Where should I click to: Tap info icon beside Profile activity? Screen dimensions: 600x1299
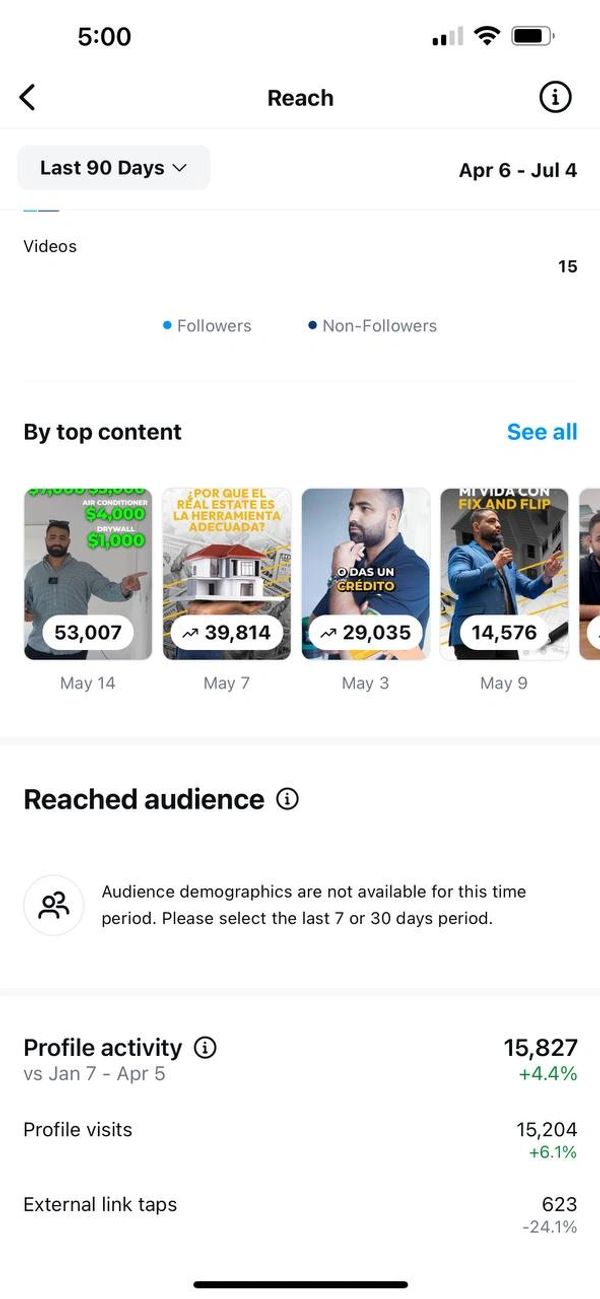(205, 1048)
